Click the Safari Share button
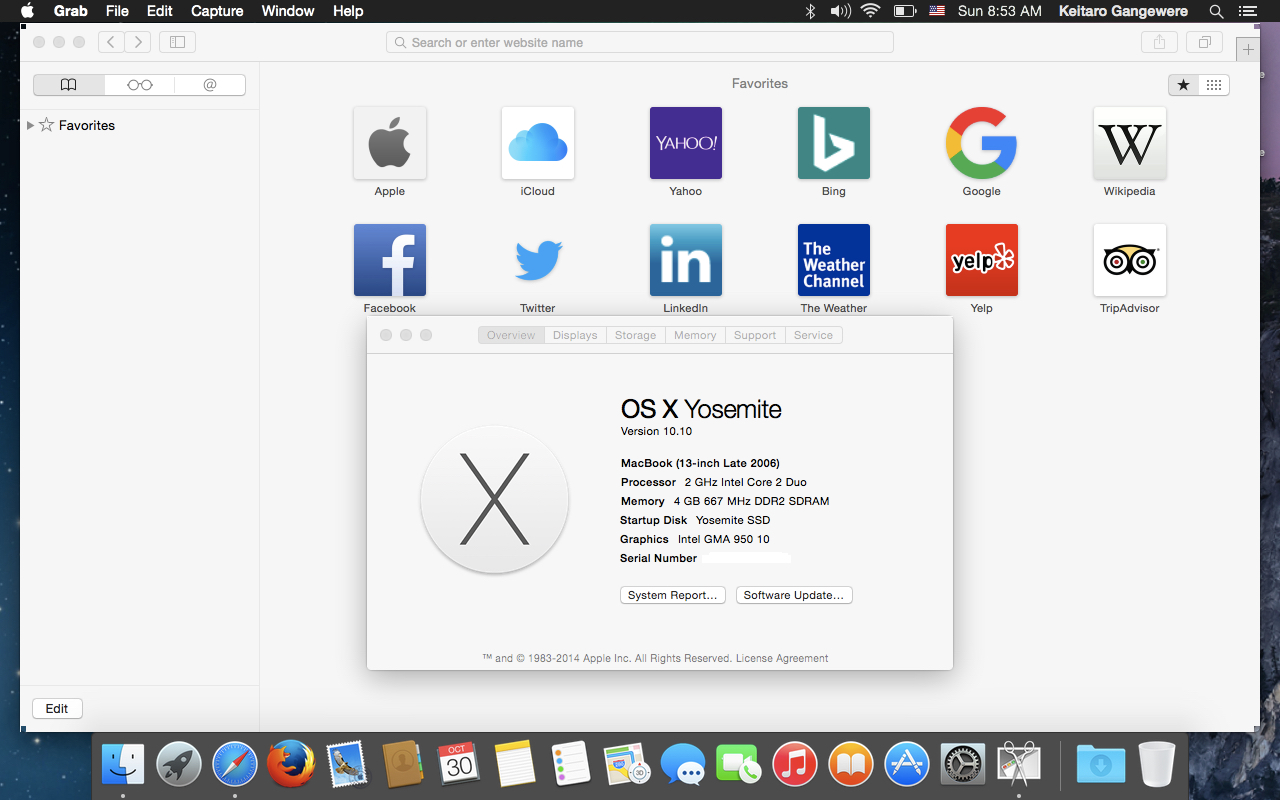 (x=1160, y=42)
